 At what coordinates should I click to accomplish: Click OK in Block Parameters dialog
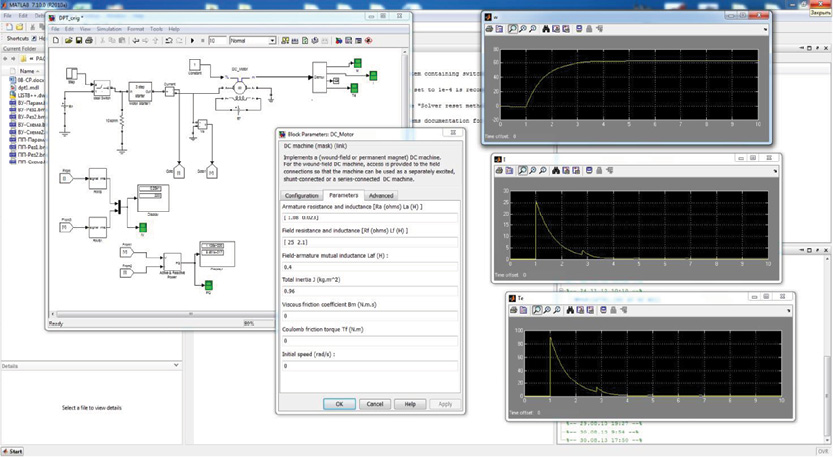coord(339,404)
